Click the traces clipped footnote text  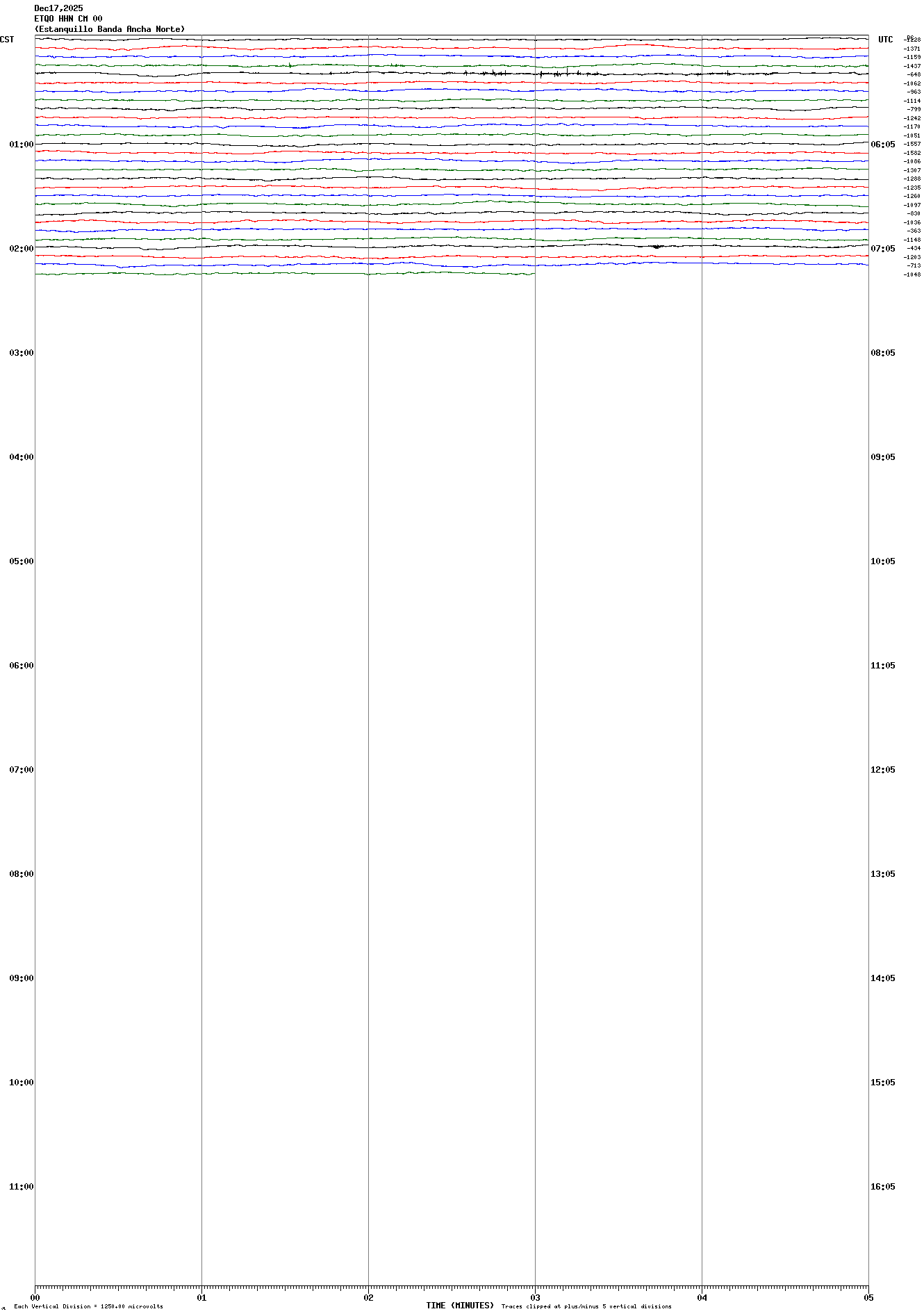point(586,1306)
